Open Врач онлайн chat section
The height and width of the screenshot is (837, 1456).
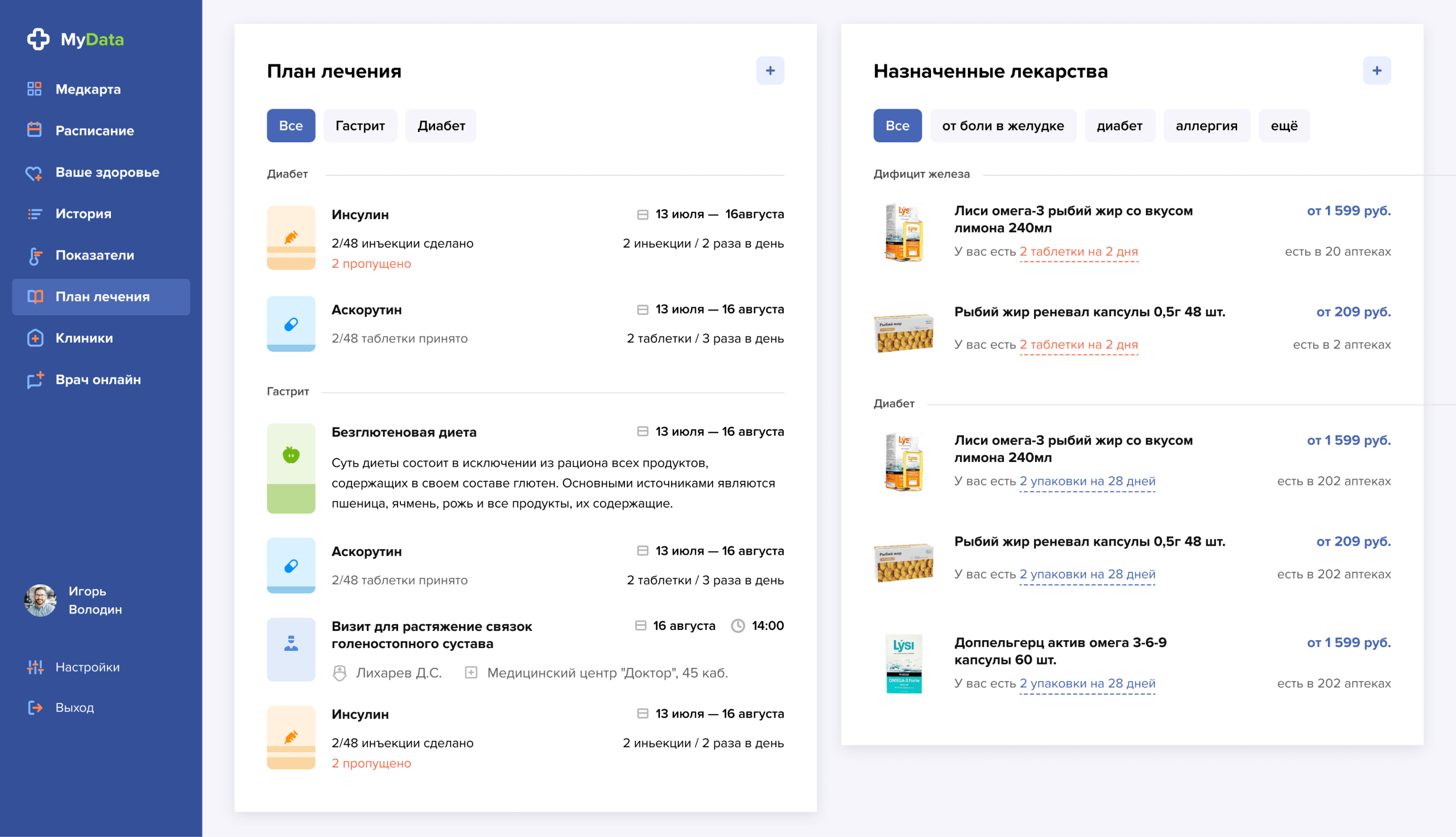(x=98, y=380)
